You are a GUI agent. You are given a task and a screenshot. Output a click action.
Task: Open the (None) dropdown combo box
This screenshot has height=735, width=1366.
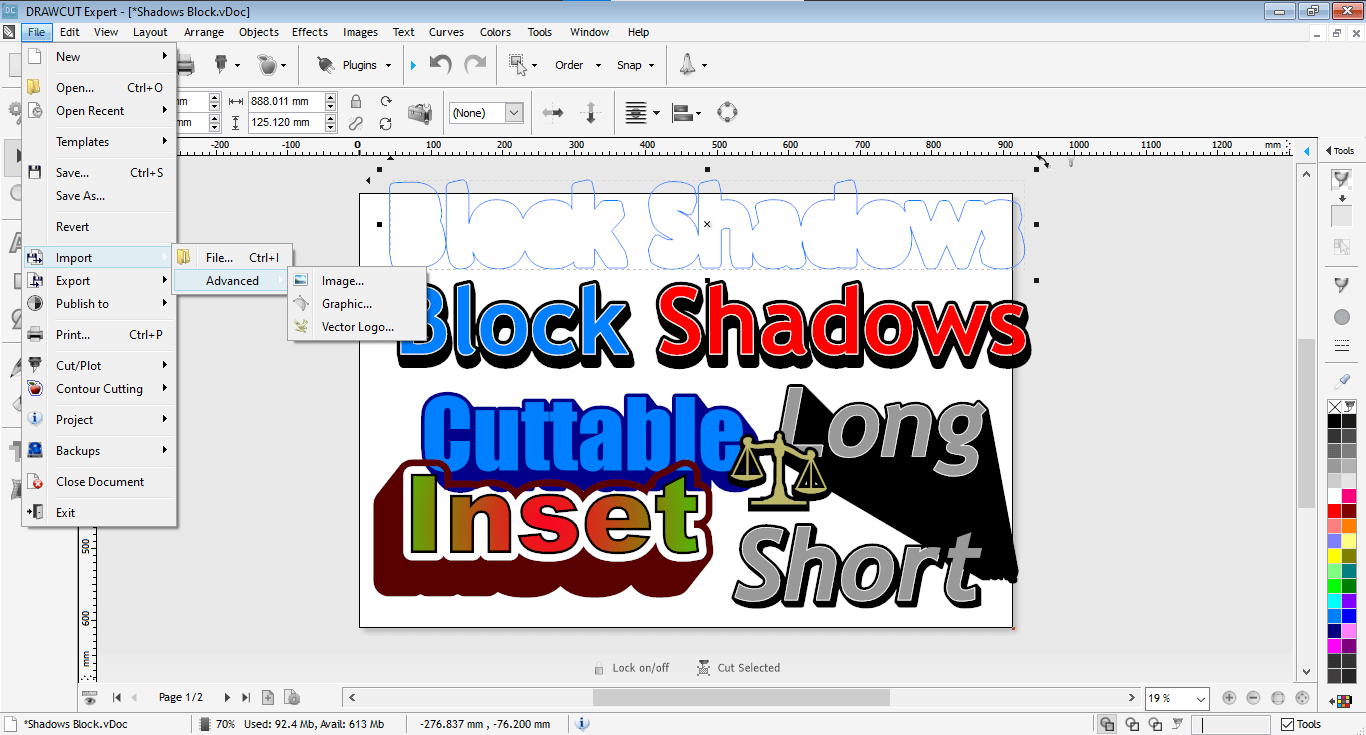486,113
